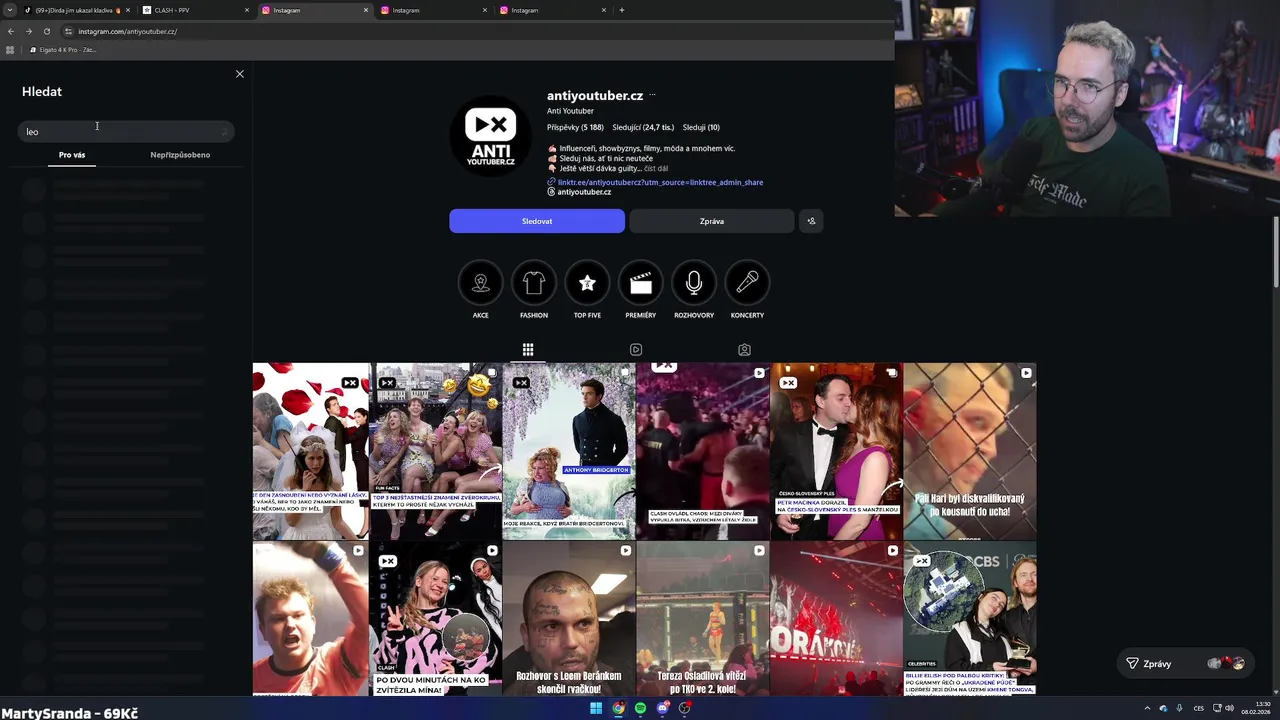Open the Anthony Bridgerton post
The width and height of the screenshot is (1280, 720).
pyautogui.click(x=569, y=451)
